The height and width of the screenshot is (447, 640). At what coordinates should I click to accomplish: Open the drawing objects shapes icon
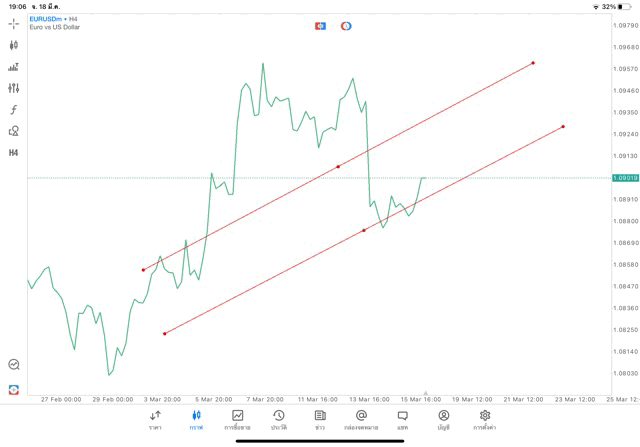(14, 131)
